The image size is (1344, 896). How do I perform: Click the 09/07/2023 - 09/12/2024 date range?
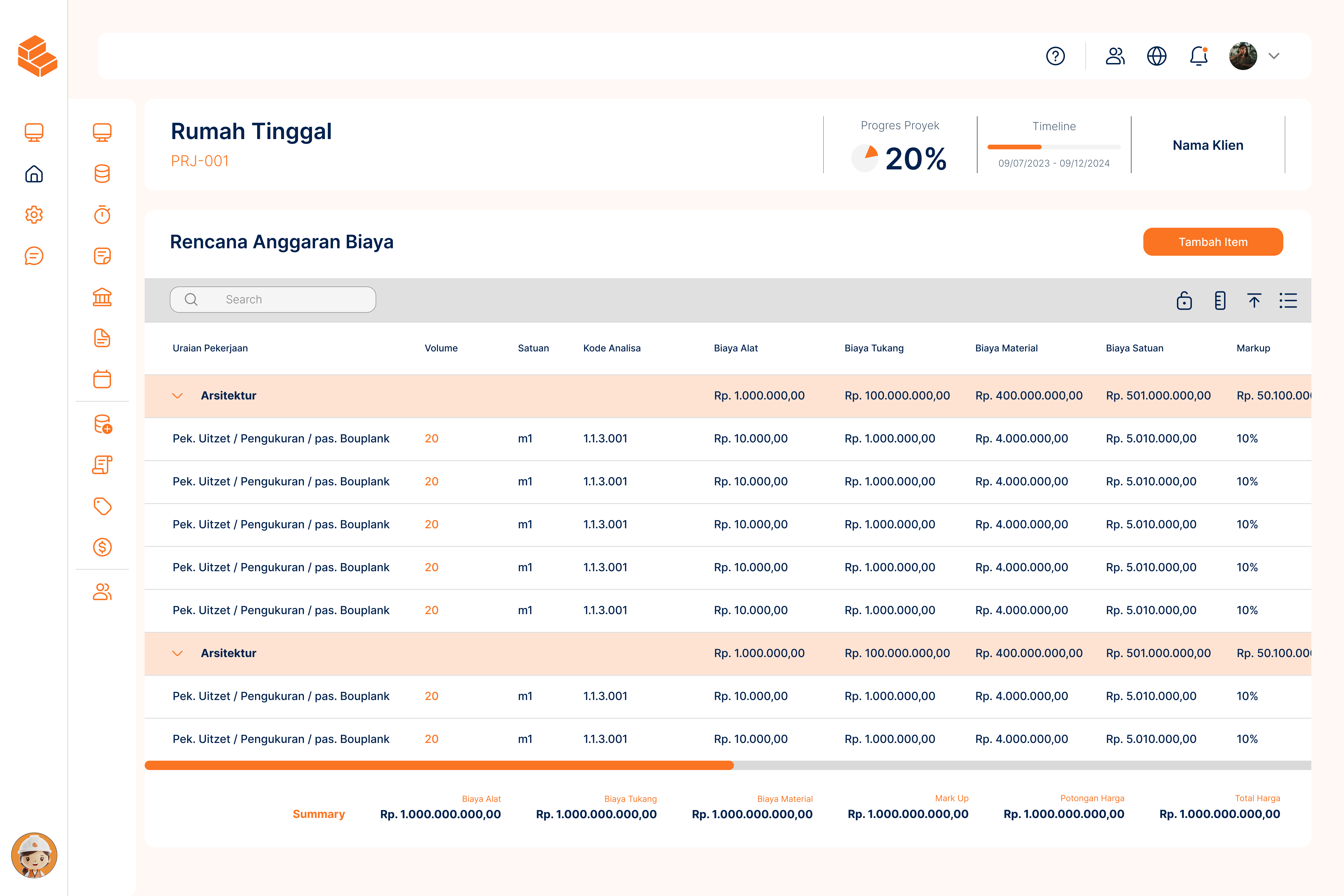tap(1054, 163)
